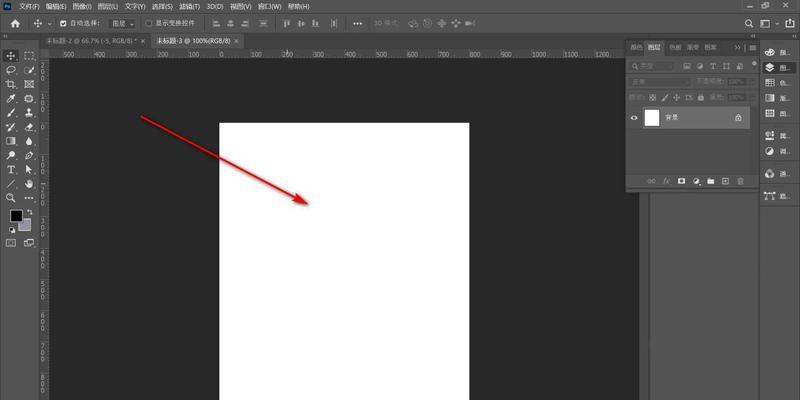Open the toolbox's edit toolbar three-dots menu
The width and height of the screenshot is (800, 400).
[x=29, y=198]
